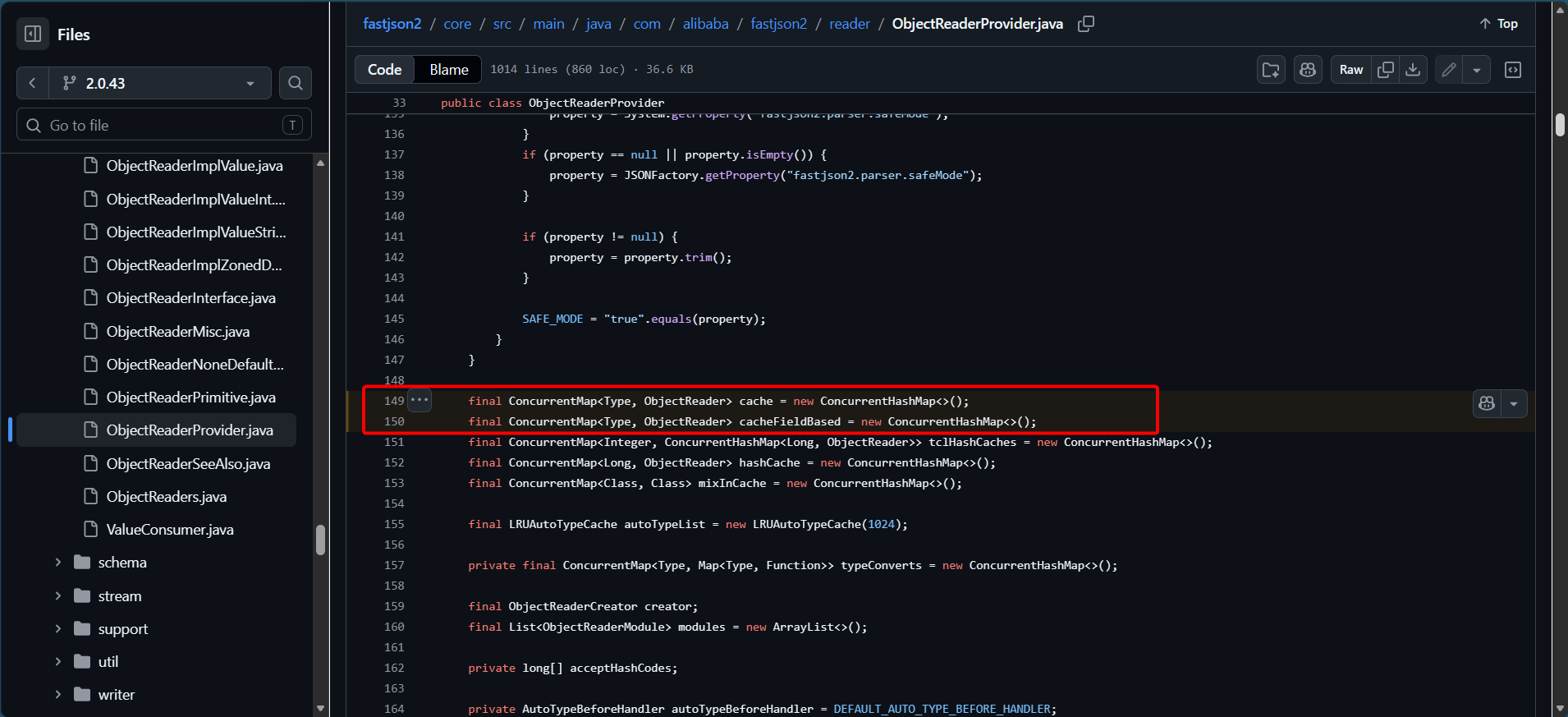Collapse the file tree side panel
This screenshot has height=717, width=1568.
(33, 34)
